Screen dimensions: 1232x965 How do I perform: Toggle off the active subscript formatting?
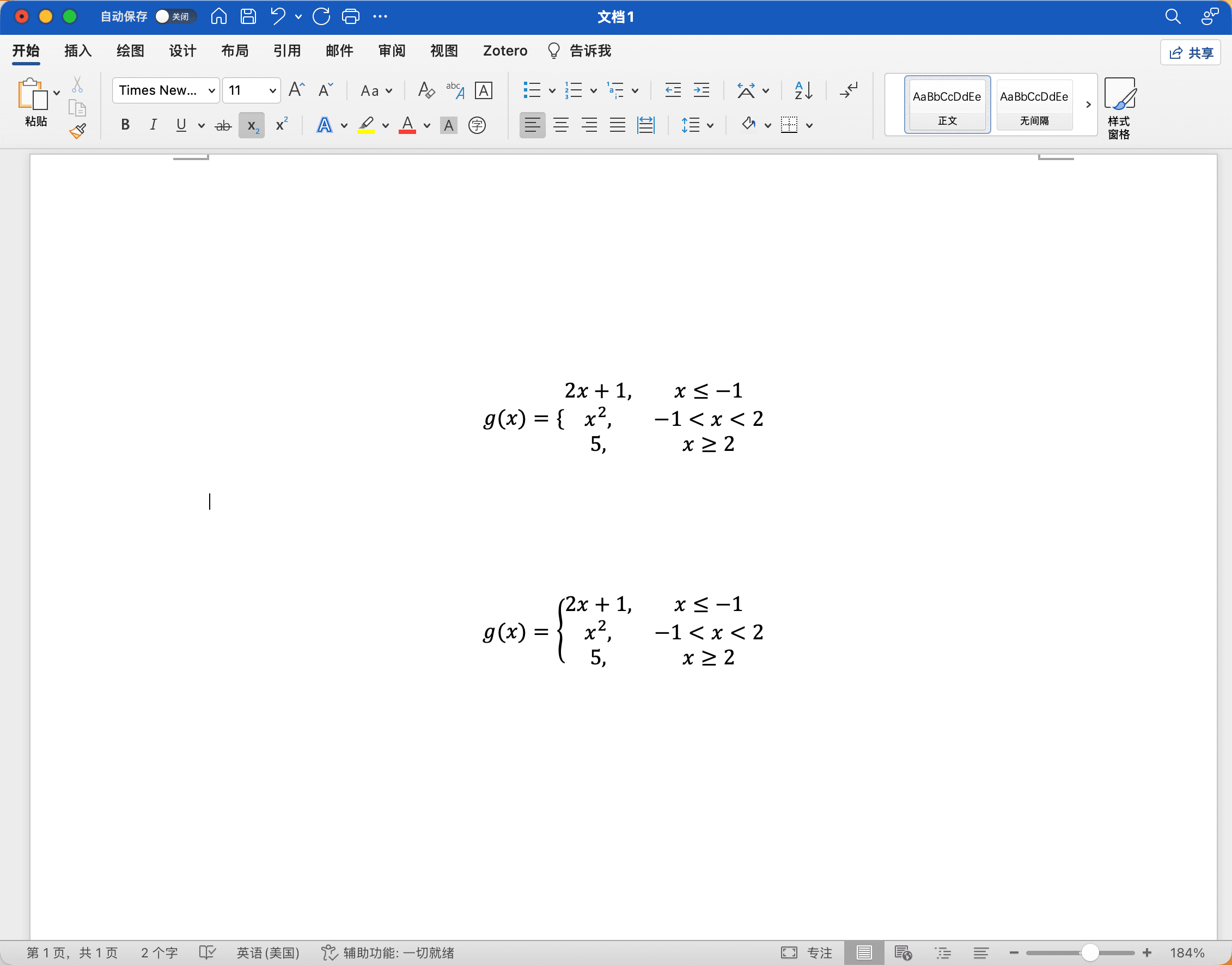pos(252,125)
